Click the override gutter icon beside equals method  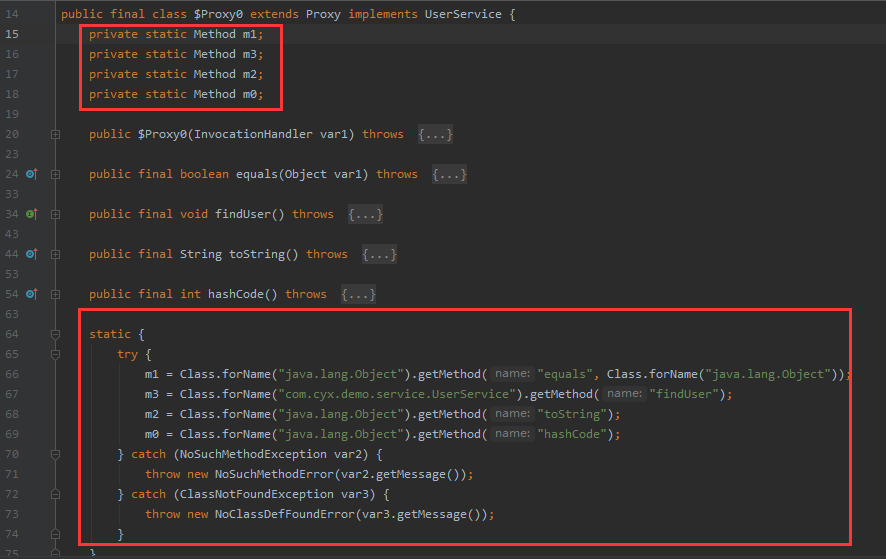pyautogui.click(x=31, y=174)
